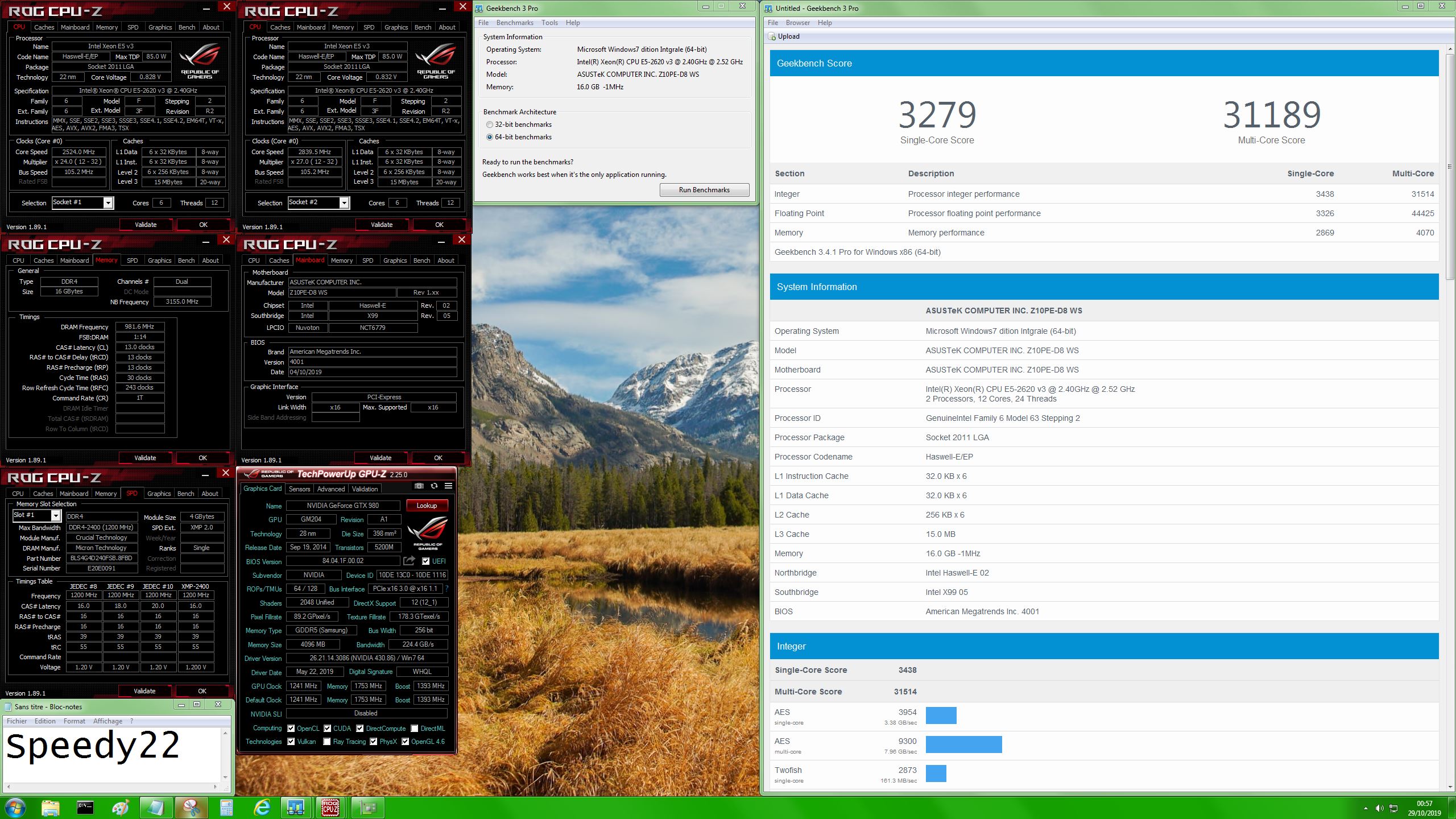Viewport: 1456px width, 819px height.
Task: Switch to Snipping Tool on the taskbar
Action: click(x=191, y=808)
